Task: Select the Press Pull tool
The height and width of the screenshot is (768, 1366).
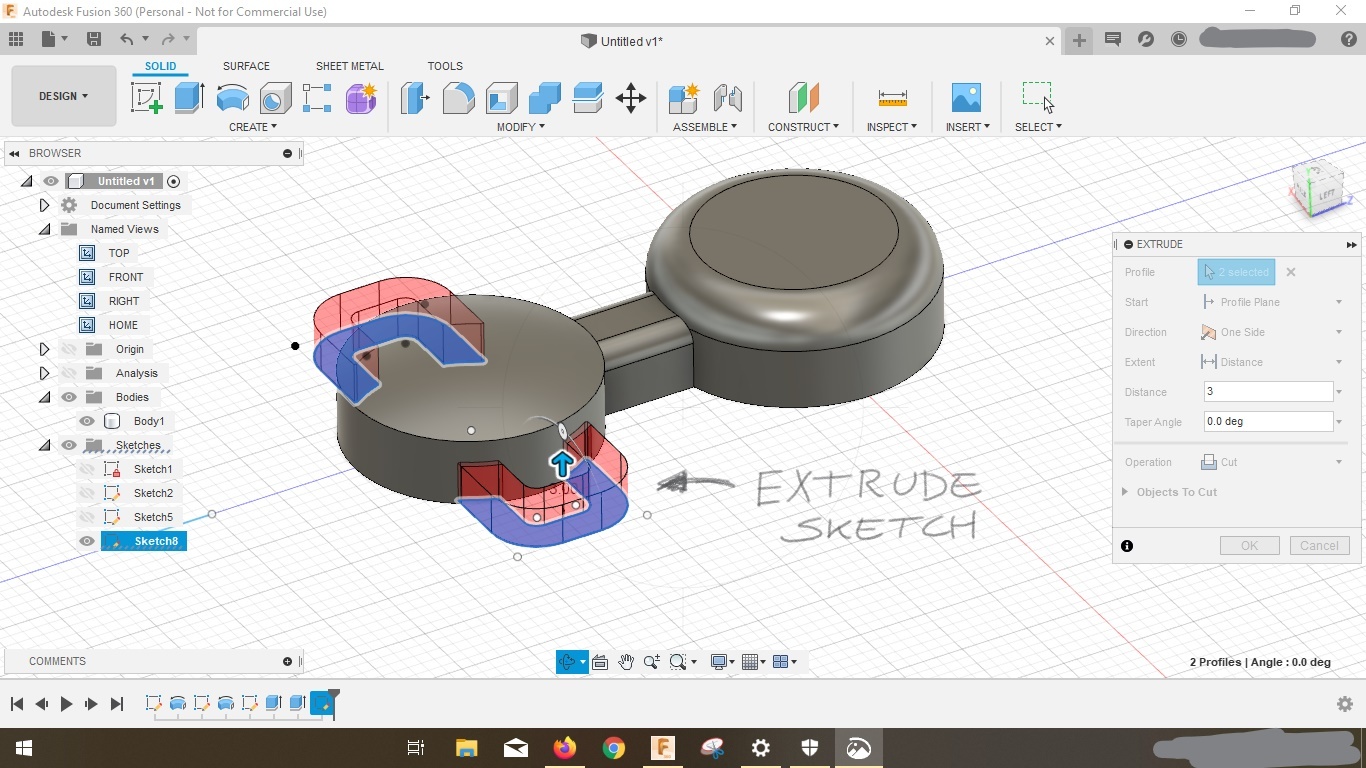Action: coord(415,98)
